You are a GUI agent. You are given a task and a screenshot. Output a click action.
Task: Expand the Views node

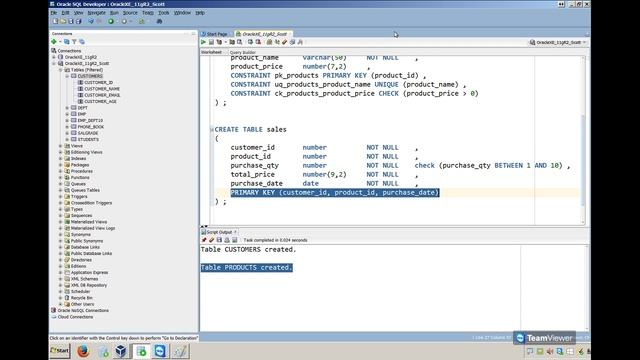(61, 146)
